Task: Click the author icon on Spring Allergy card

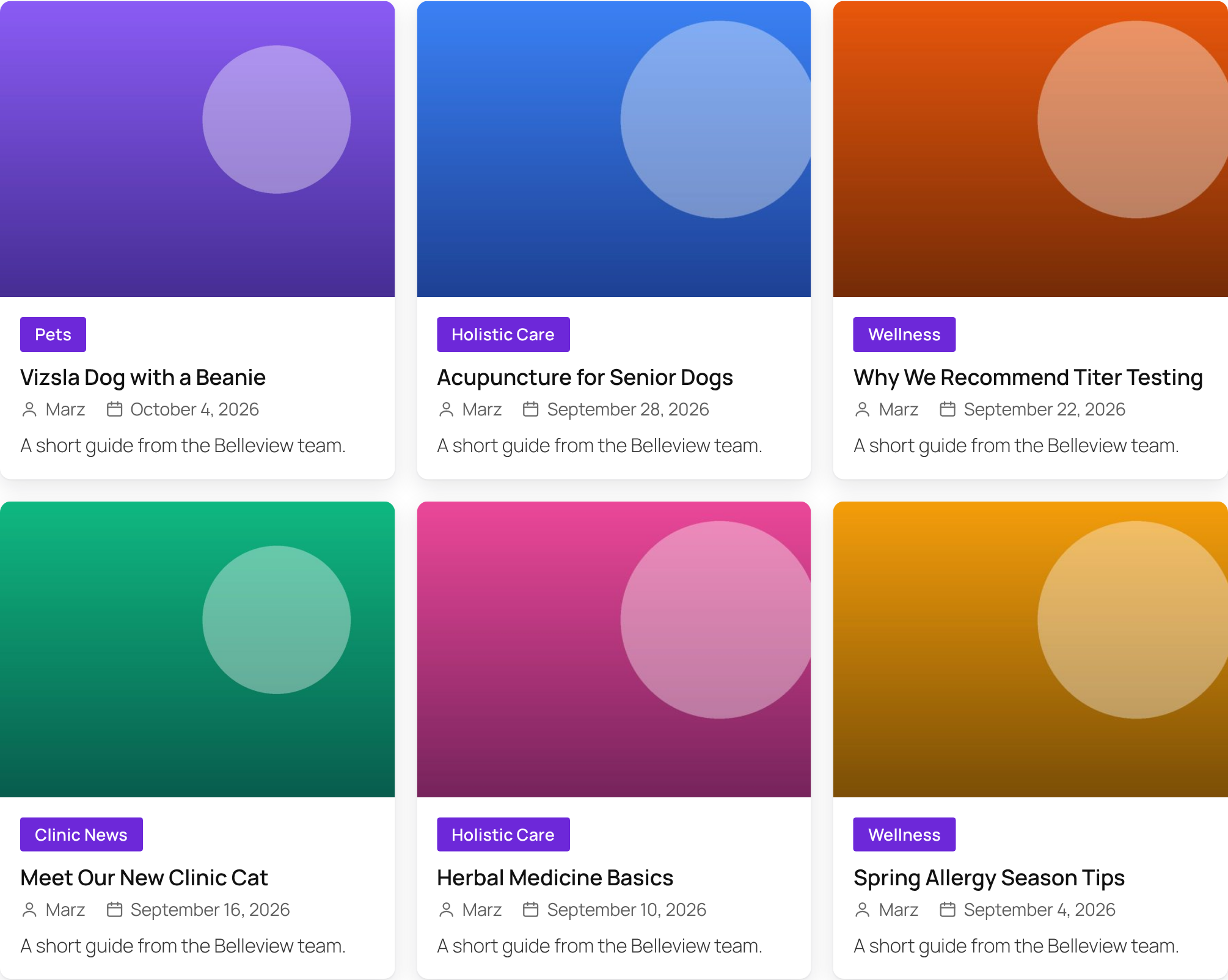Action: tap(862, 910)
